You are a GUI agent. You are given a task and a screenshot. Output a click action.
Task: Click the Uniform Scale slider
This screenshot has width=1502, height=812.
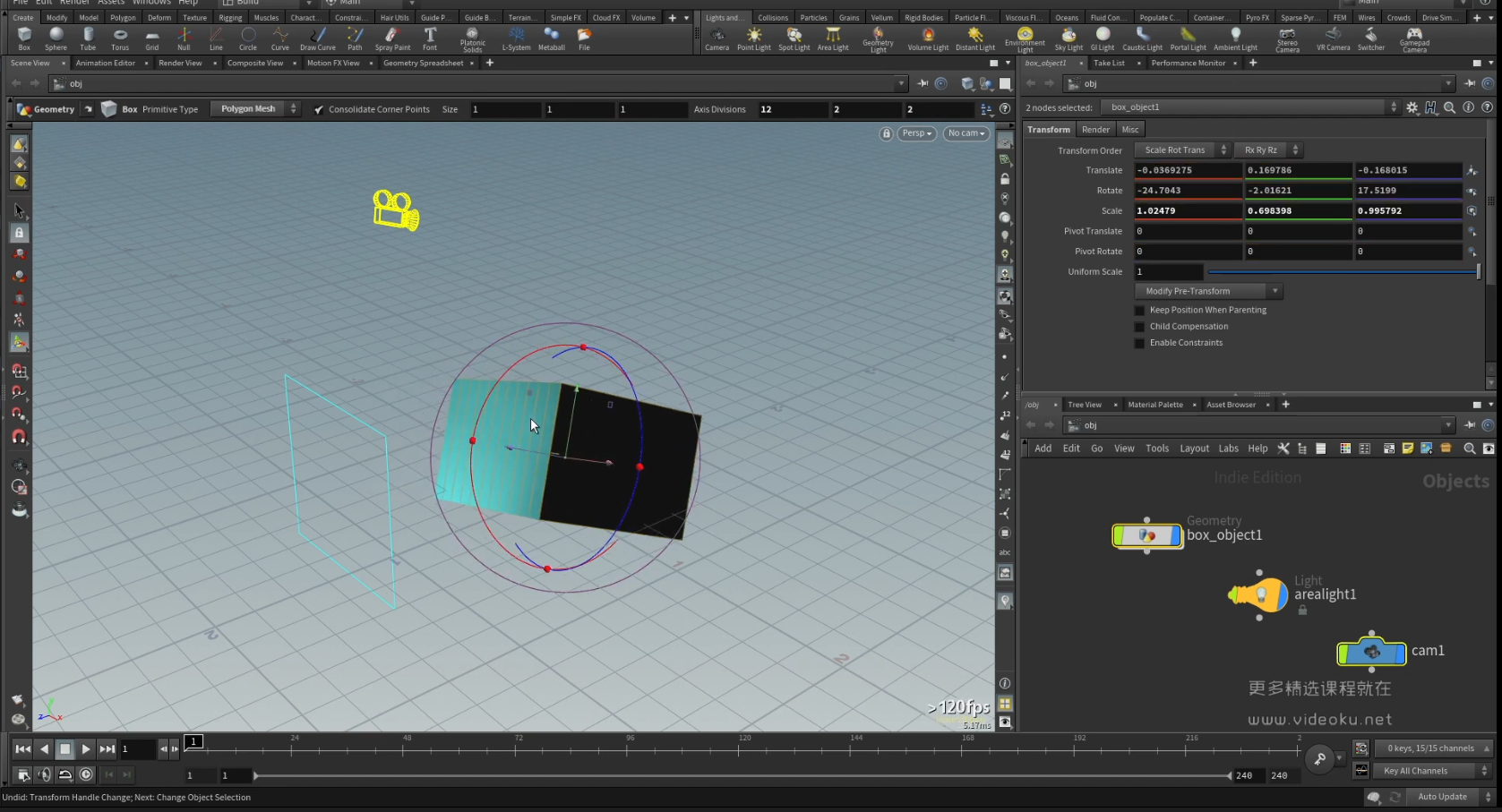[1342, 272]
